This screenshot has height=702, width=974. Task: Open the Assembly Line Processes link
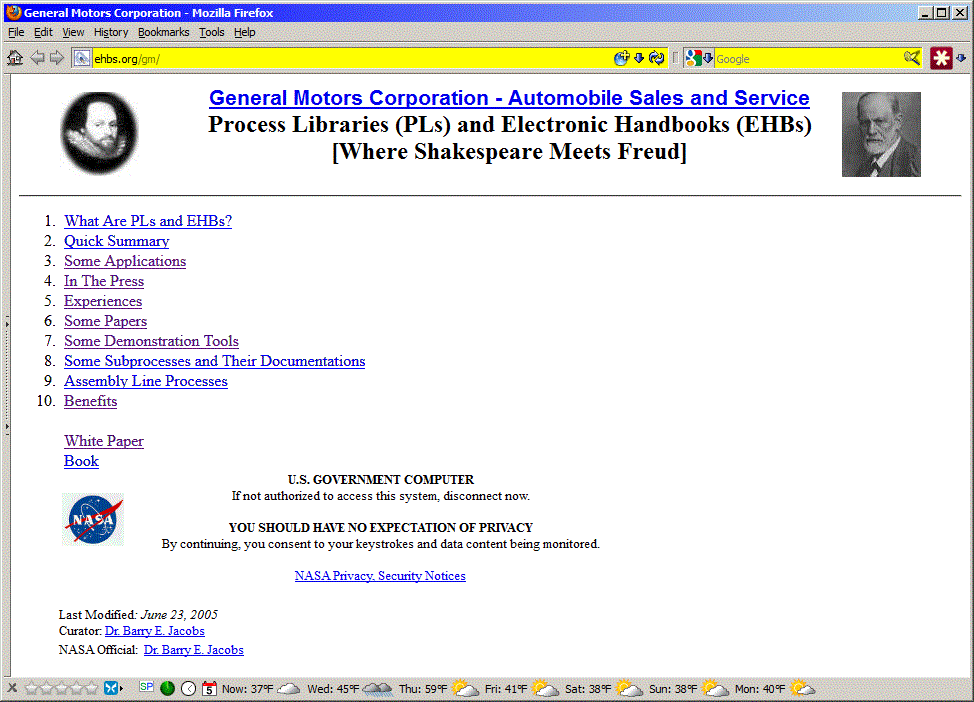[x=145, y=381]
